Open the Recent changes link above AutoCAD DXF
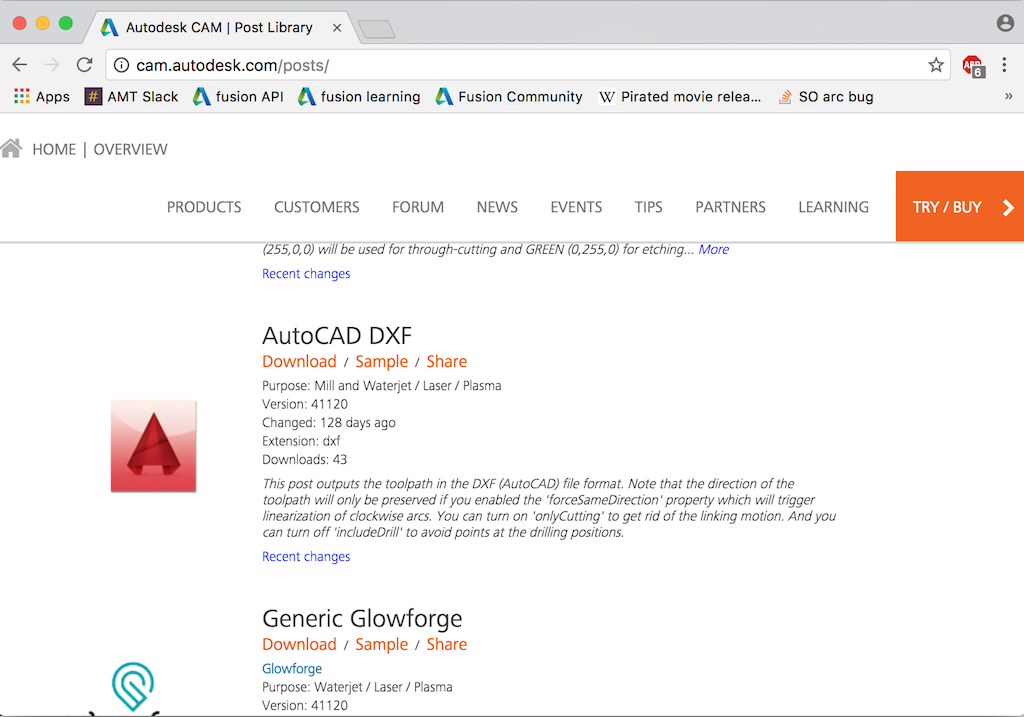 (x=306, y=274)
